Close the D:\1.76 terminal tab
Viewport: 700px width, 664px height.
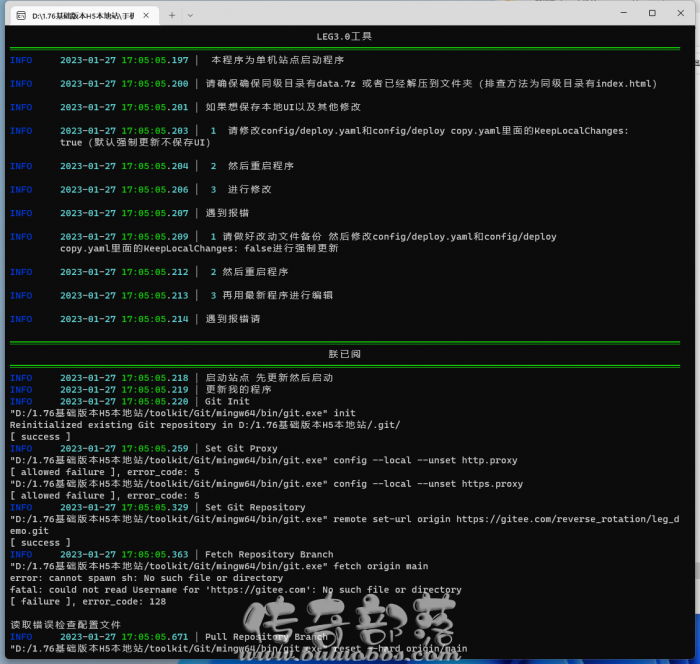(x=146, y=16)
